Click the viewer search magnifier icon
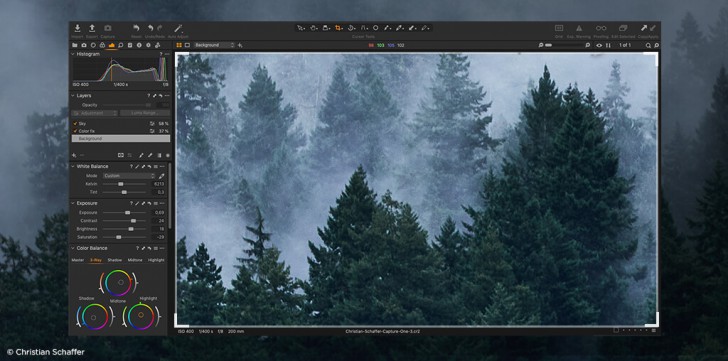 [649, 45]
